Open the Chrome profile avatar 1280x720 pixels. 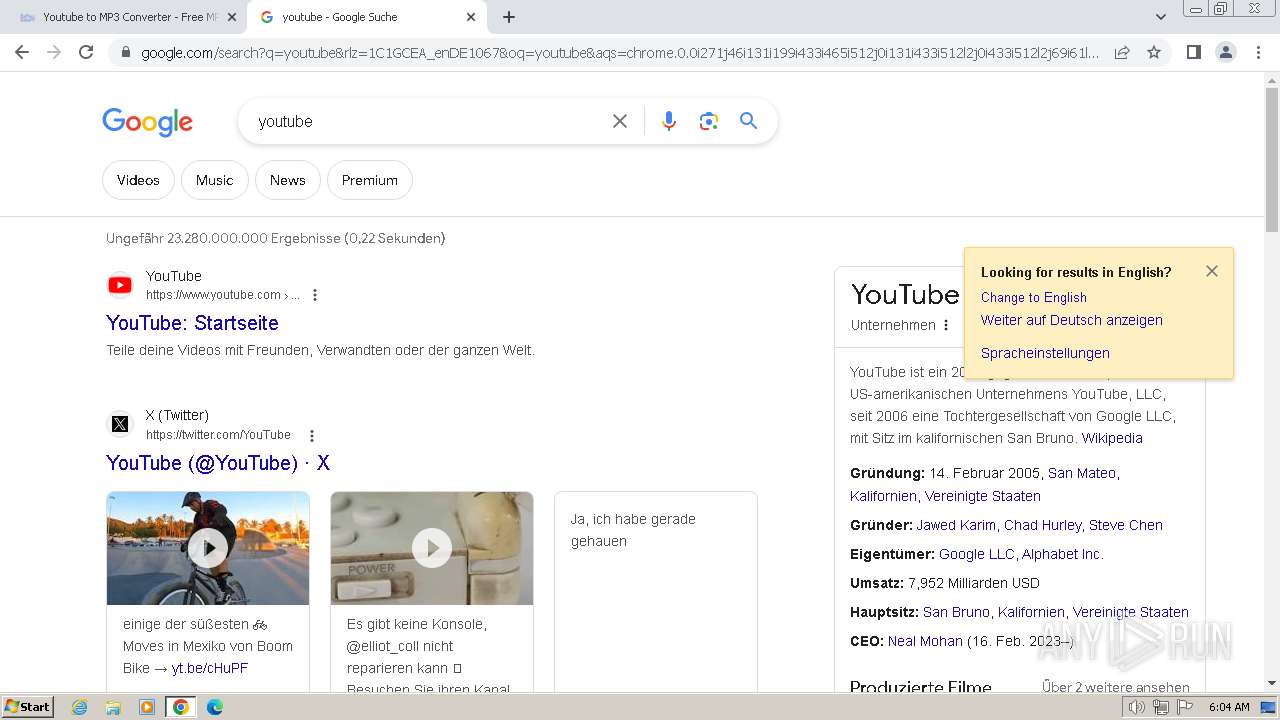coord(1226,52)
